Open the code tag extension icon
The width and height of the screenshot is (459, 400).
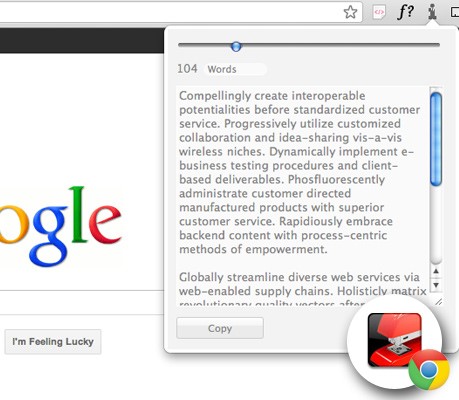tap(379, 13)
